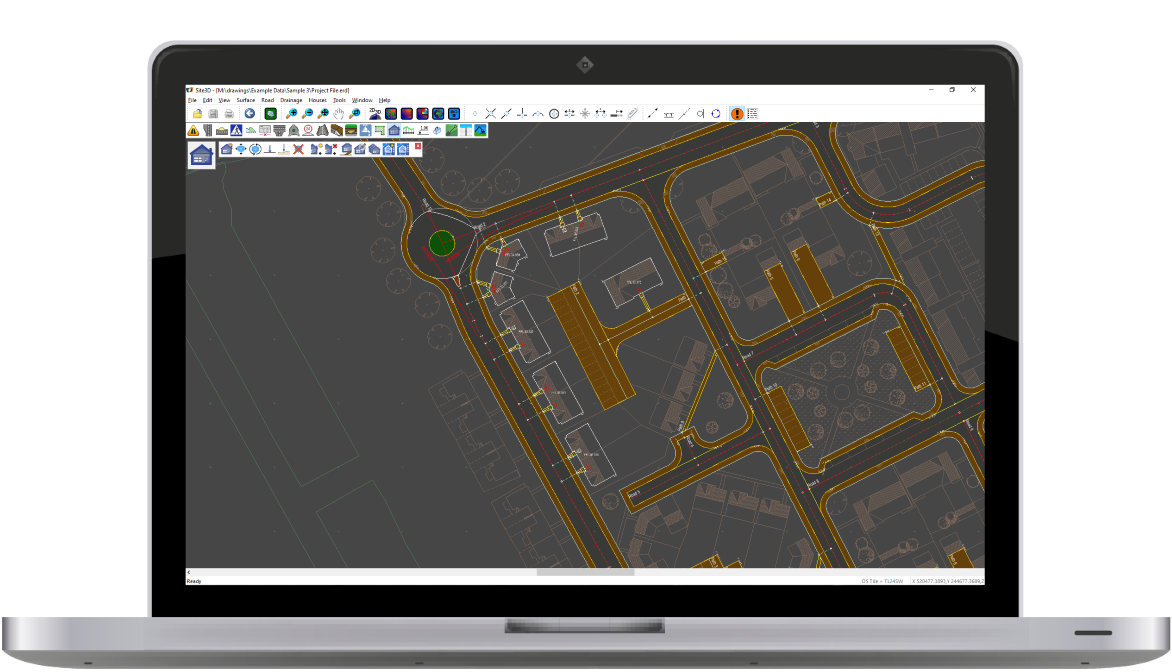Click the blue back arrow icon
Screen dimensions: 1172x672
[249, 114]
